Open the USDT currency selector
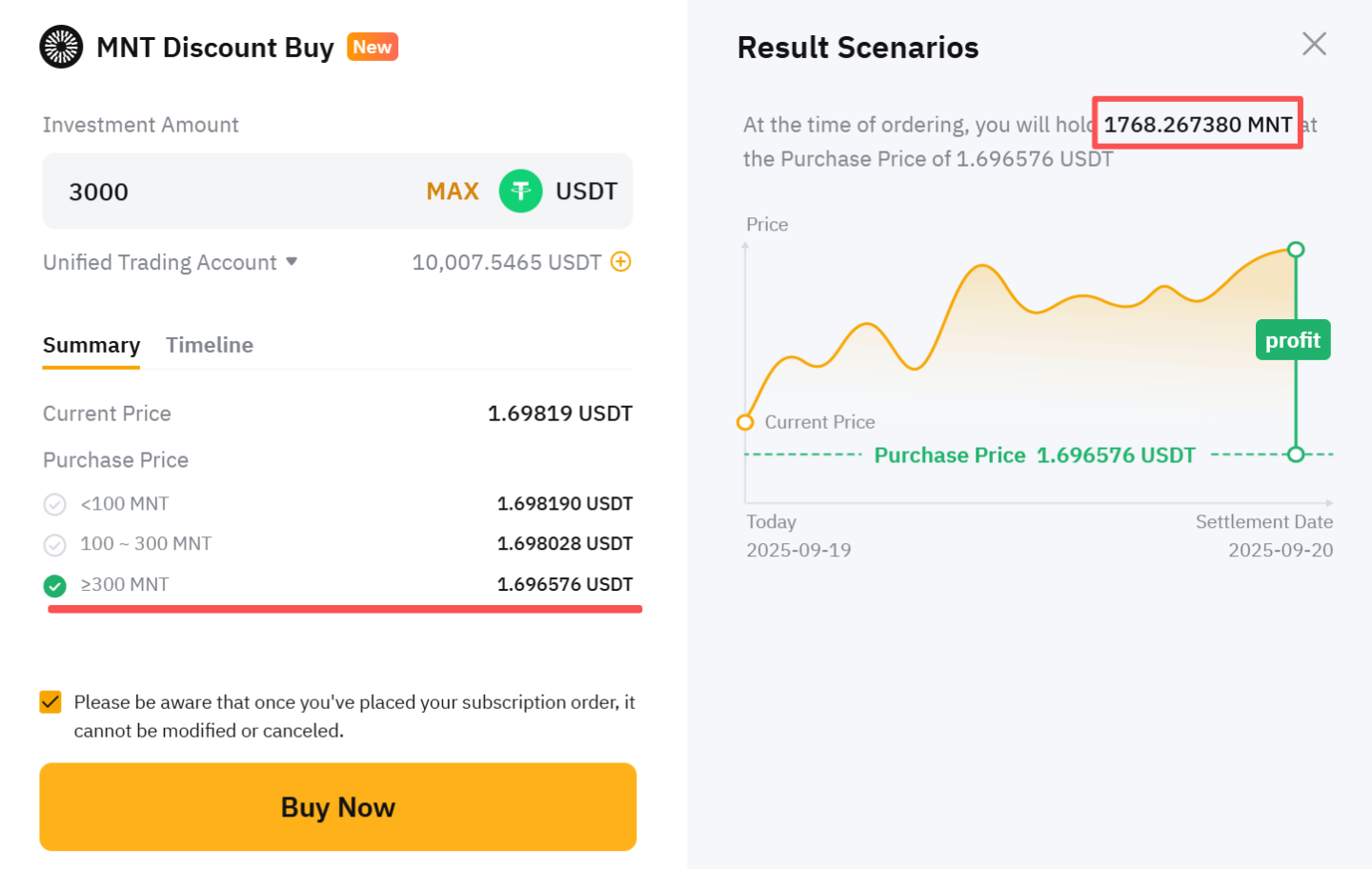This screenshot has width=1372, height=869. tap(585, 192)
